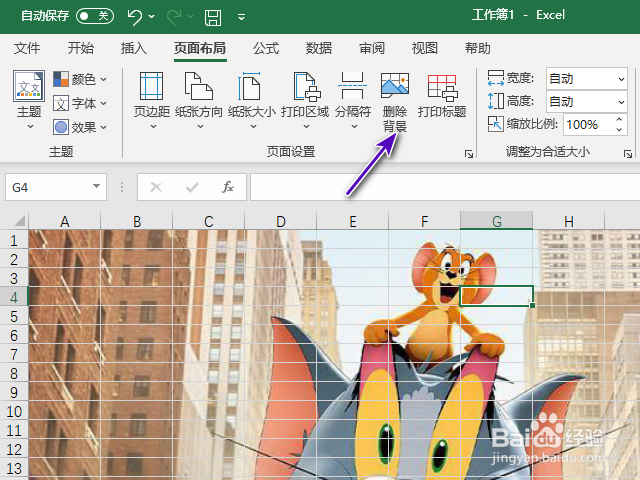
Task: Click the selected cell G4
Action: 497,296
